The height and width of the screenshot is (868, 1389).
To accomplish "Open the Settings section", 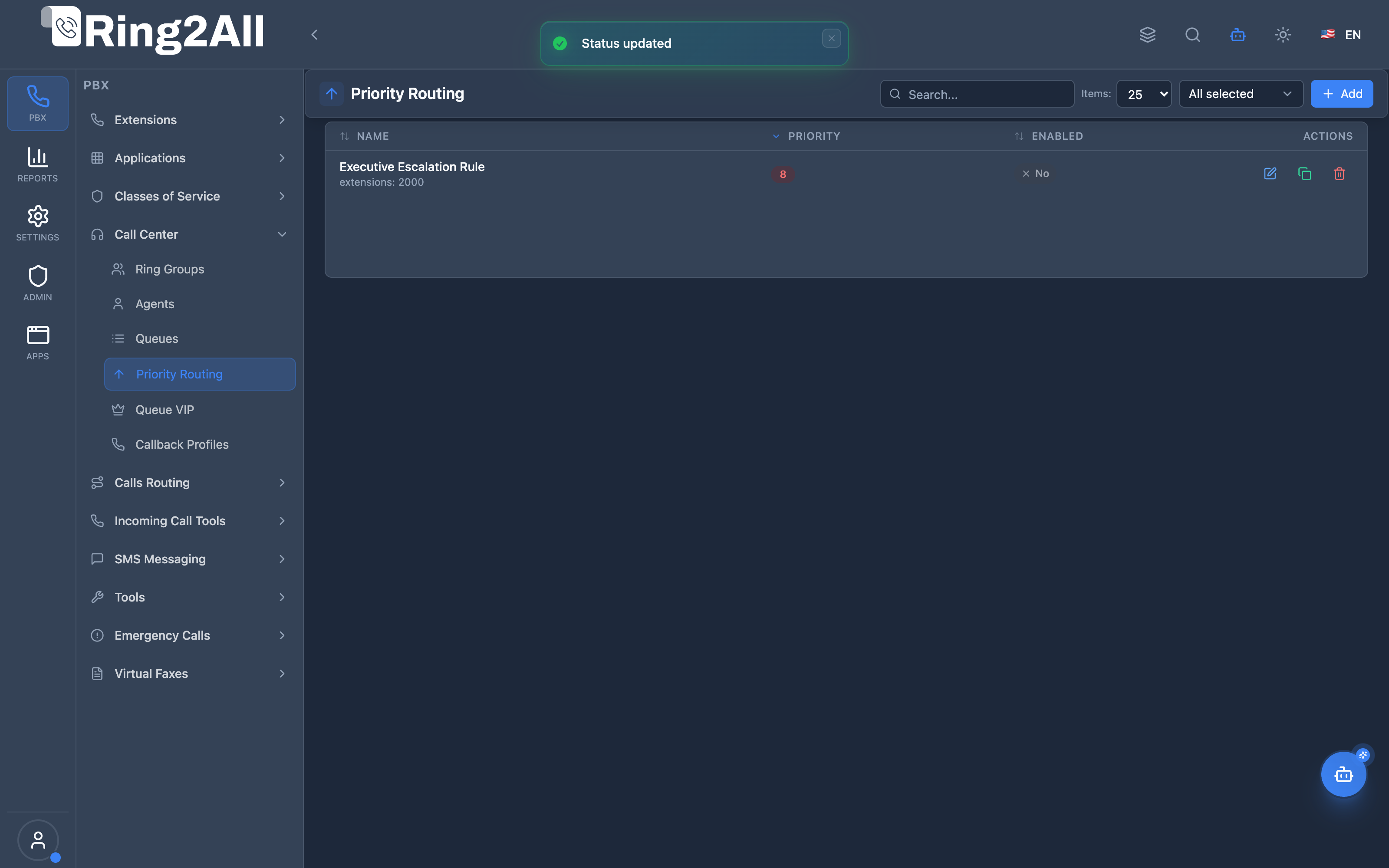I will click(38, 224).
